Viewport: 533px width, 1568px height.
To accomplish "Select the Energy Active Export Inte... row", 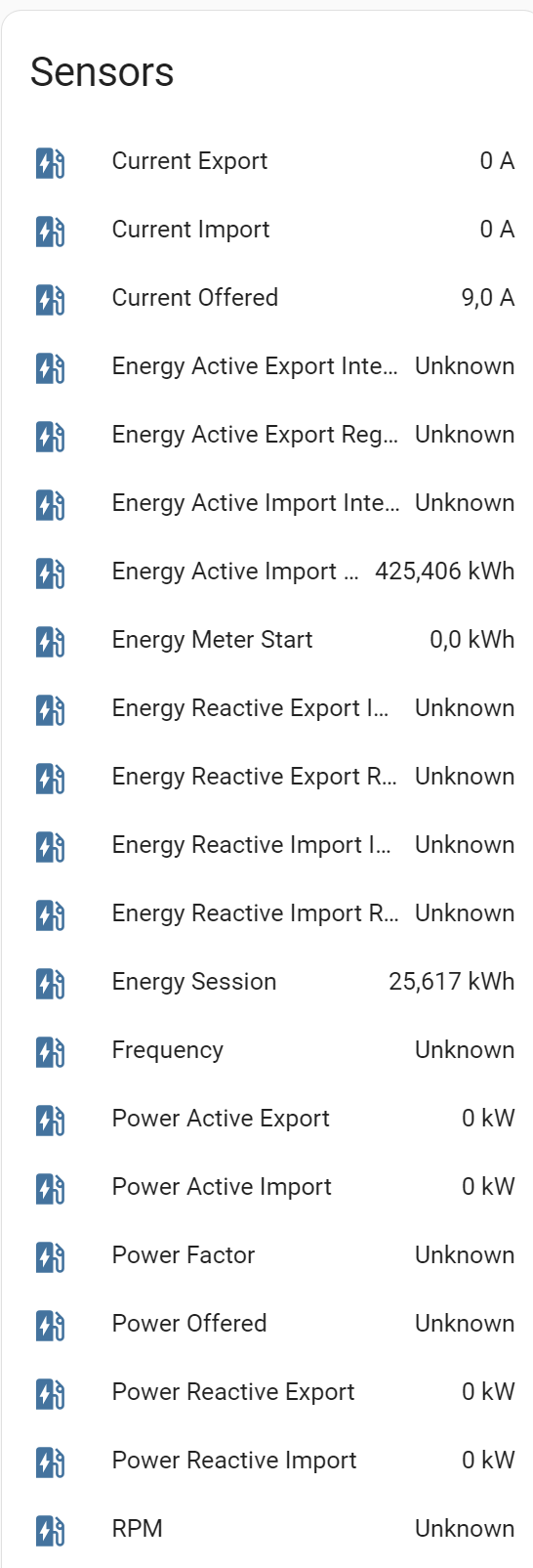I will click(x=266, y=366).
